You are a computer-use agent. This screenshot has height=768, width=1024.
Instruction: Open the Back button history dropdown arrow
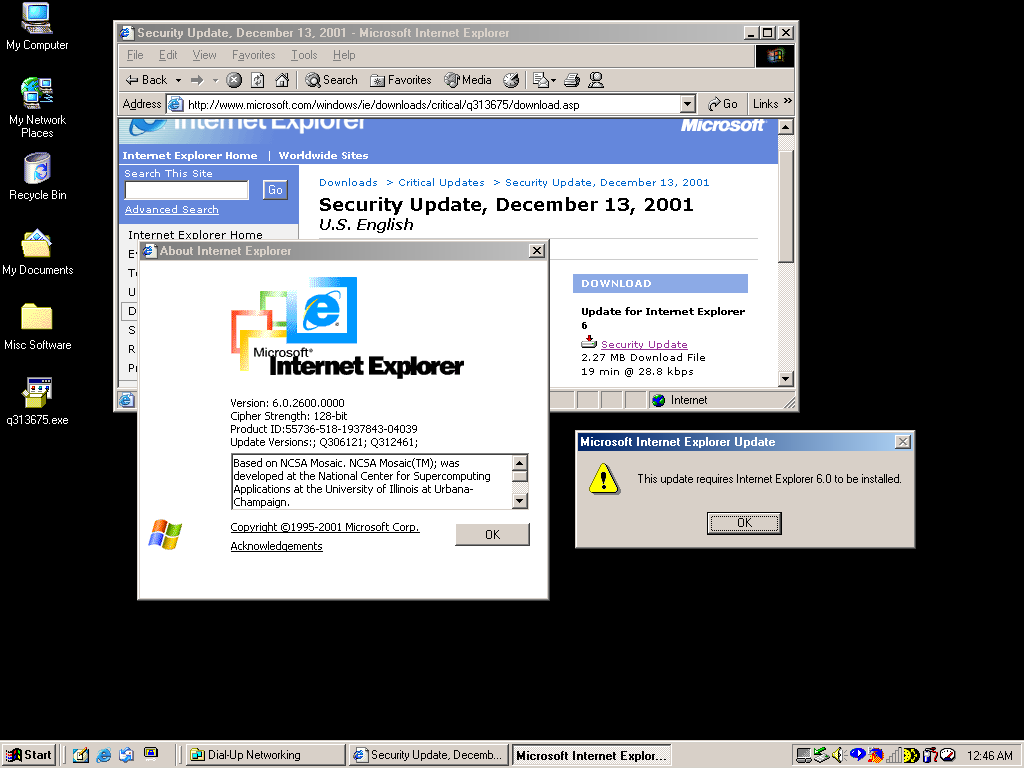(178, 80)
